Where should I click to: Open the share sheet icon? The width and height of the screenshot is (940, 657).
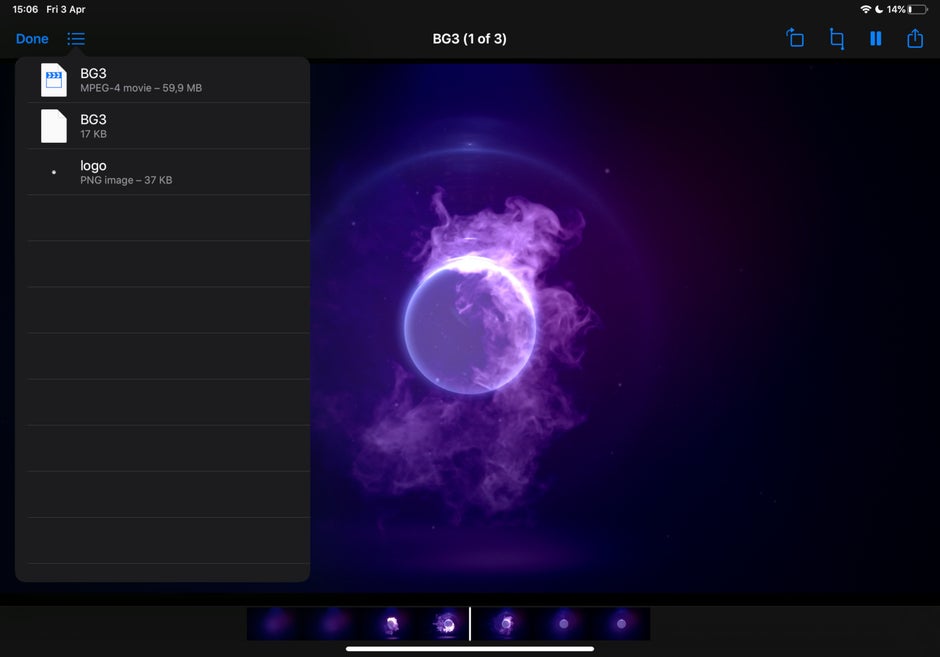pos(915,39)
